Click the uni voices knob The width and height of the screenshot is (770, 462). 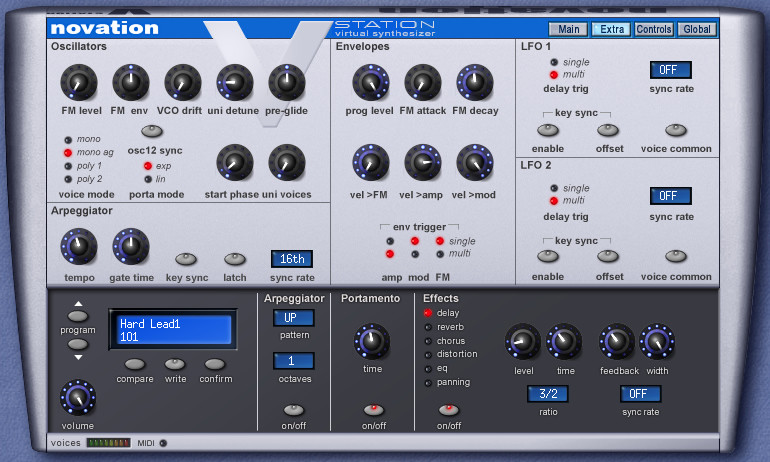click(287, 163)
